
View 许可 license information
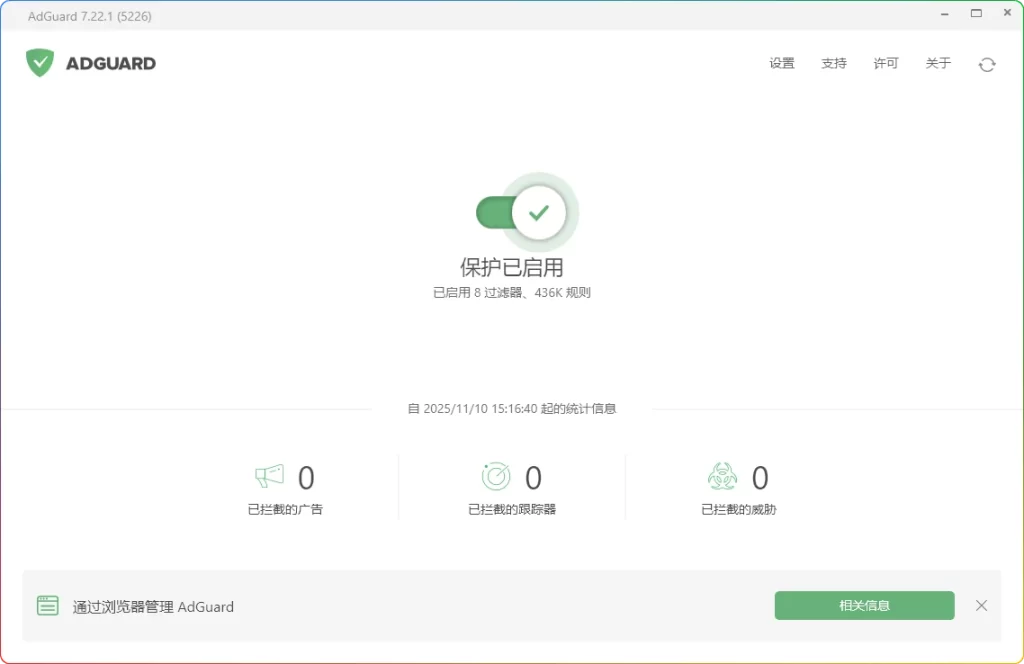[x=886, y=63]
